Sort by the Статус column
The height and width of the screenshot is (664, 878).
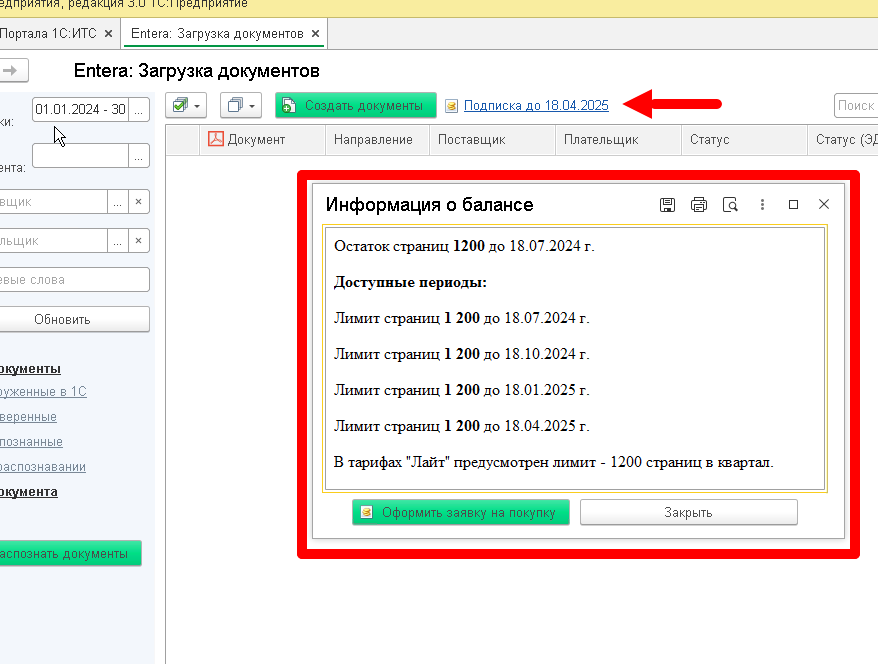(x=744, y=139)
